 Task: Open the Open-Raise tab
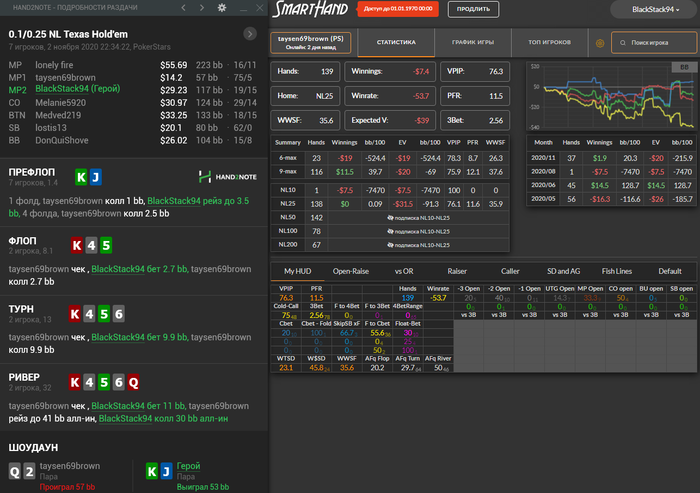(350, 271)
